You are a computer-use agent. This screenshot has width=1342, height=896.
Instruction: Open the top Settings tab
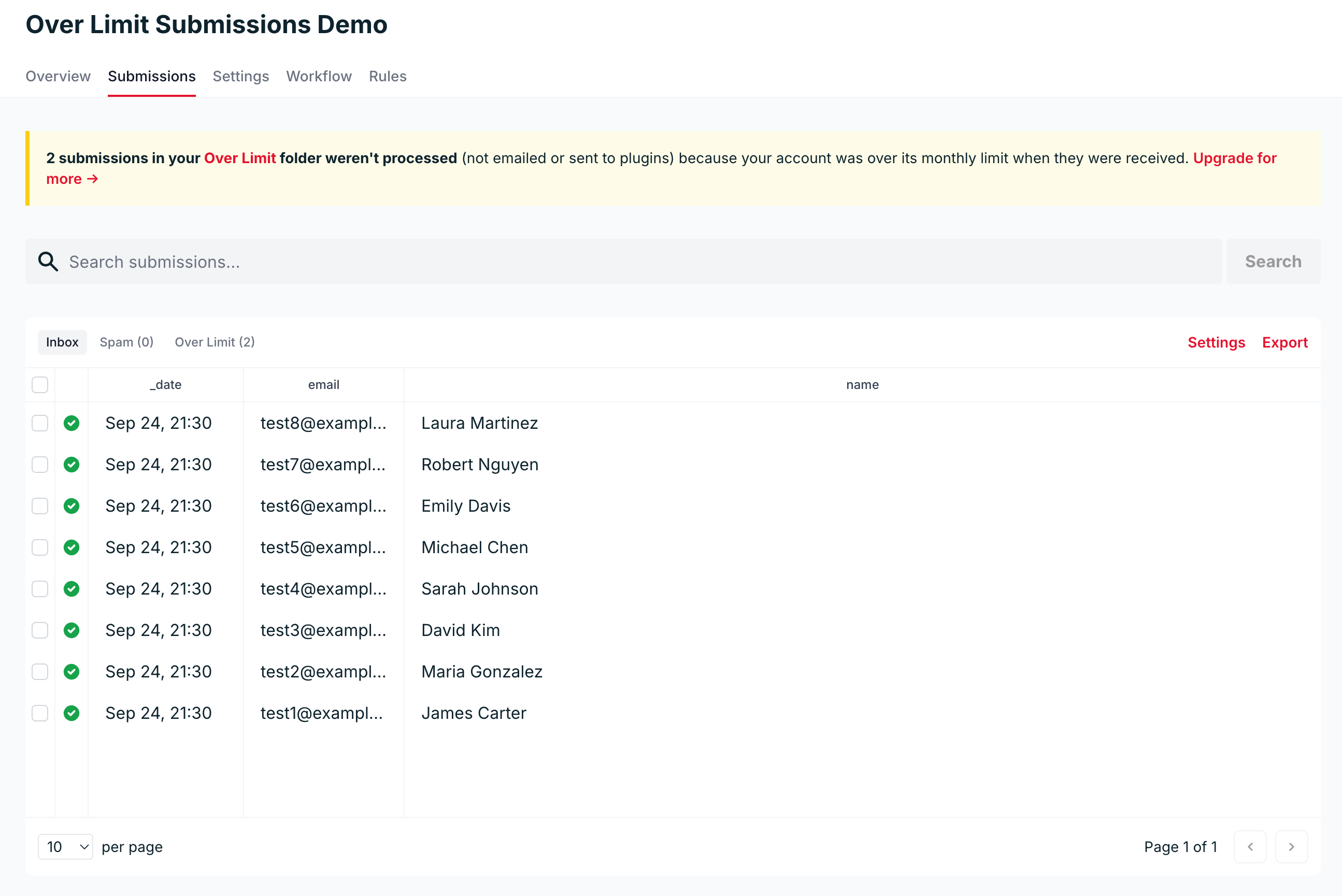tap(240, 76)
